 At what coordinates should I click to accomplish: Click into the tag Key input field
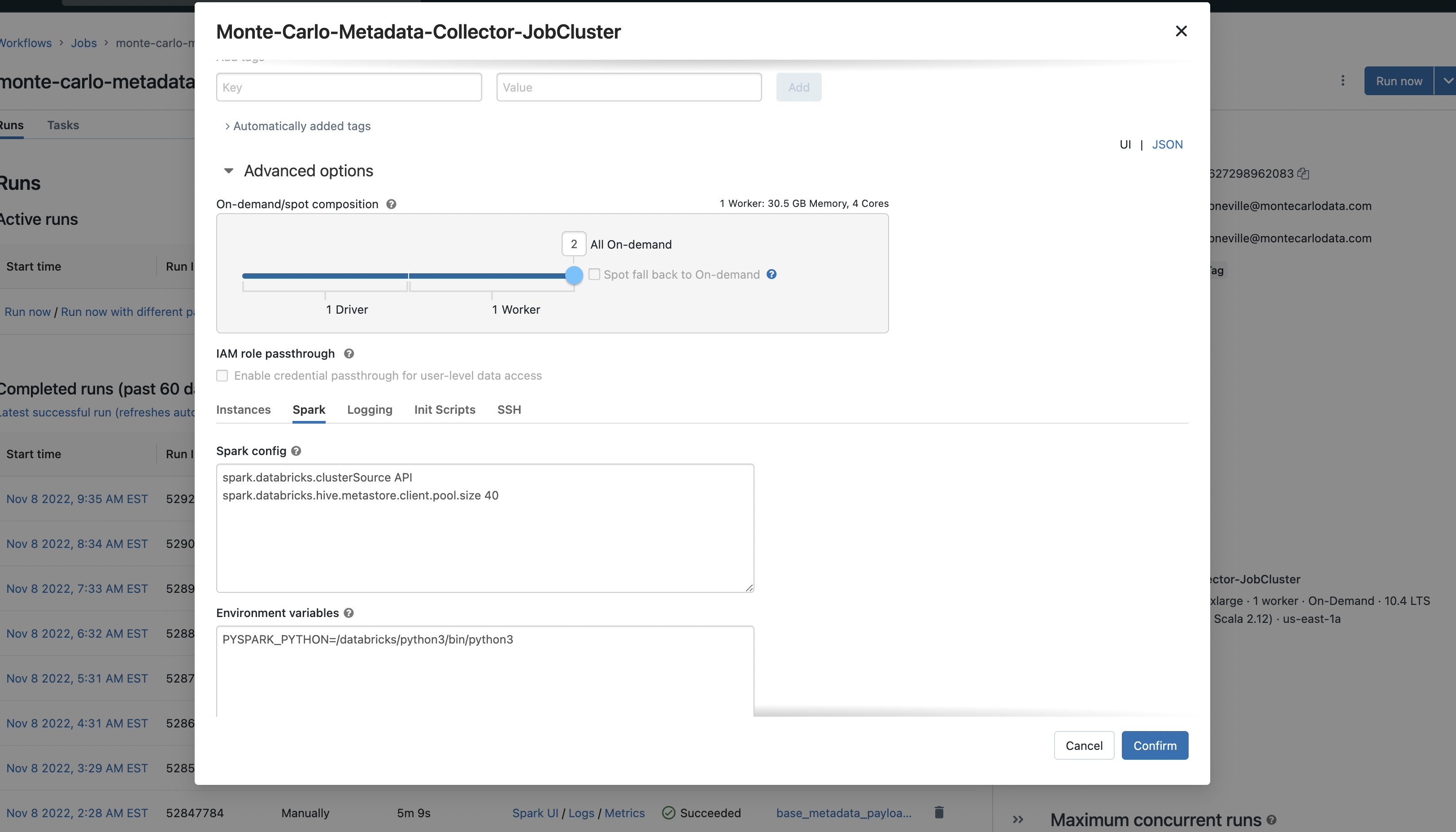348,88
